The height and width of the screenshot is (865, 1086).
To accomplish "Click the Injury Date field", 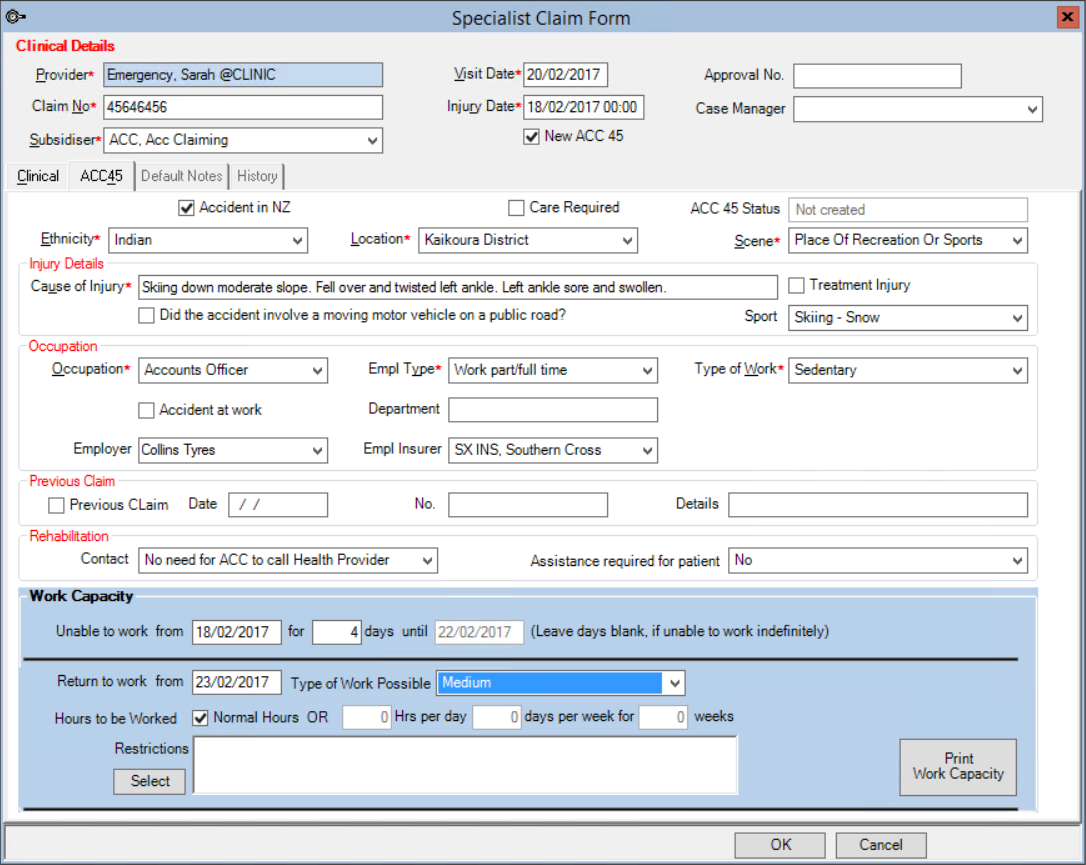I will pos(583,107).
